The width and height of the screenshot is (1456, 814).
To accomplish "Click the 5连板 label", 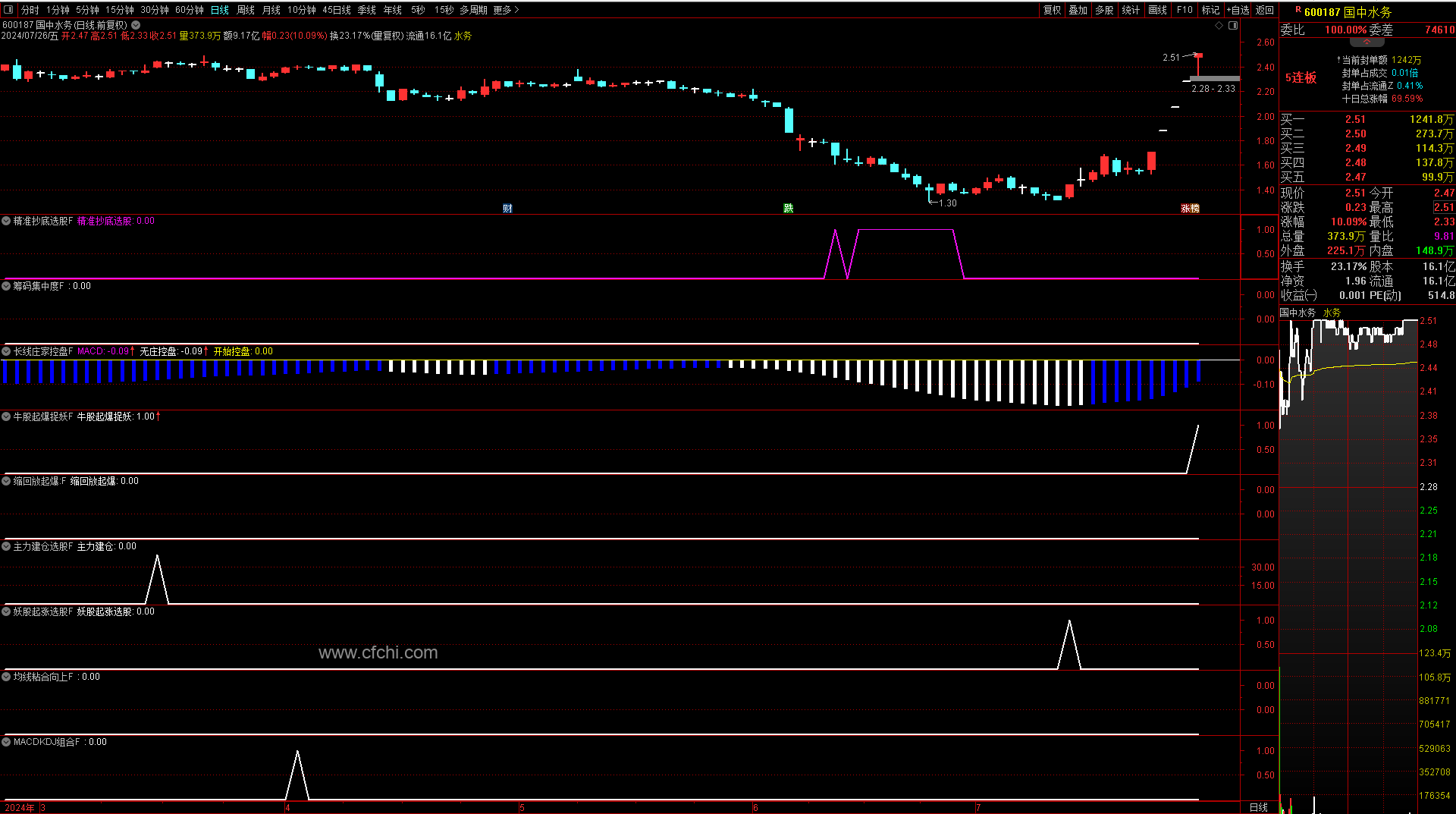I will pyautogui.click(x=1301, y=78).
